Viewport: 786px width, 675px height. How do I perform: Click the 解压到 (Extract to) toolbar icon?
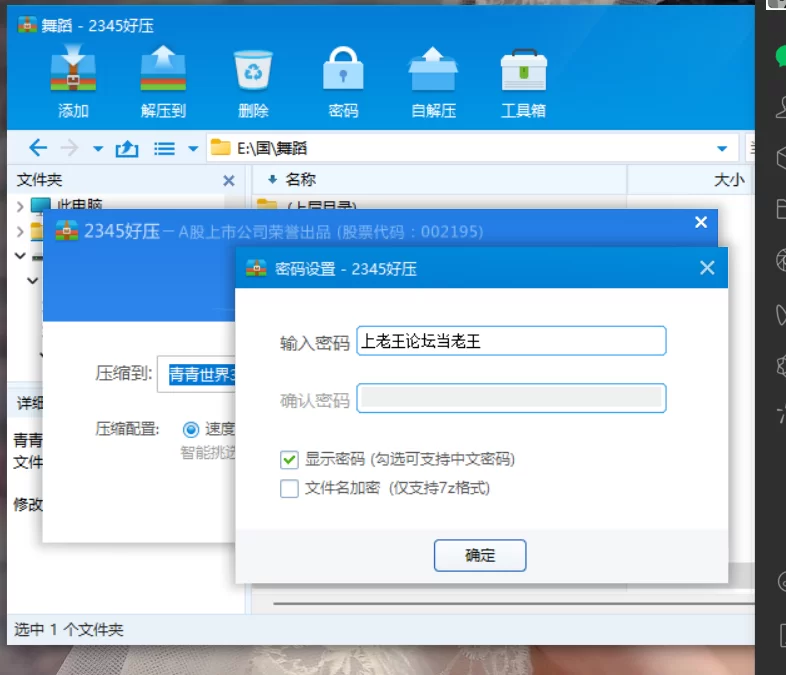pyautogui.click(x=163, y=81)
